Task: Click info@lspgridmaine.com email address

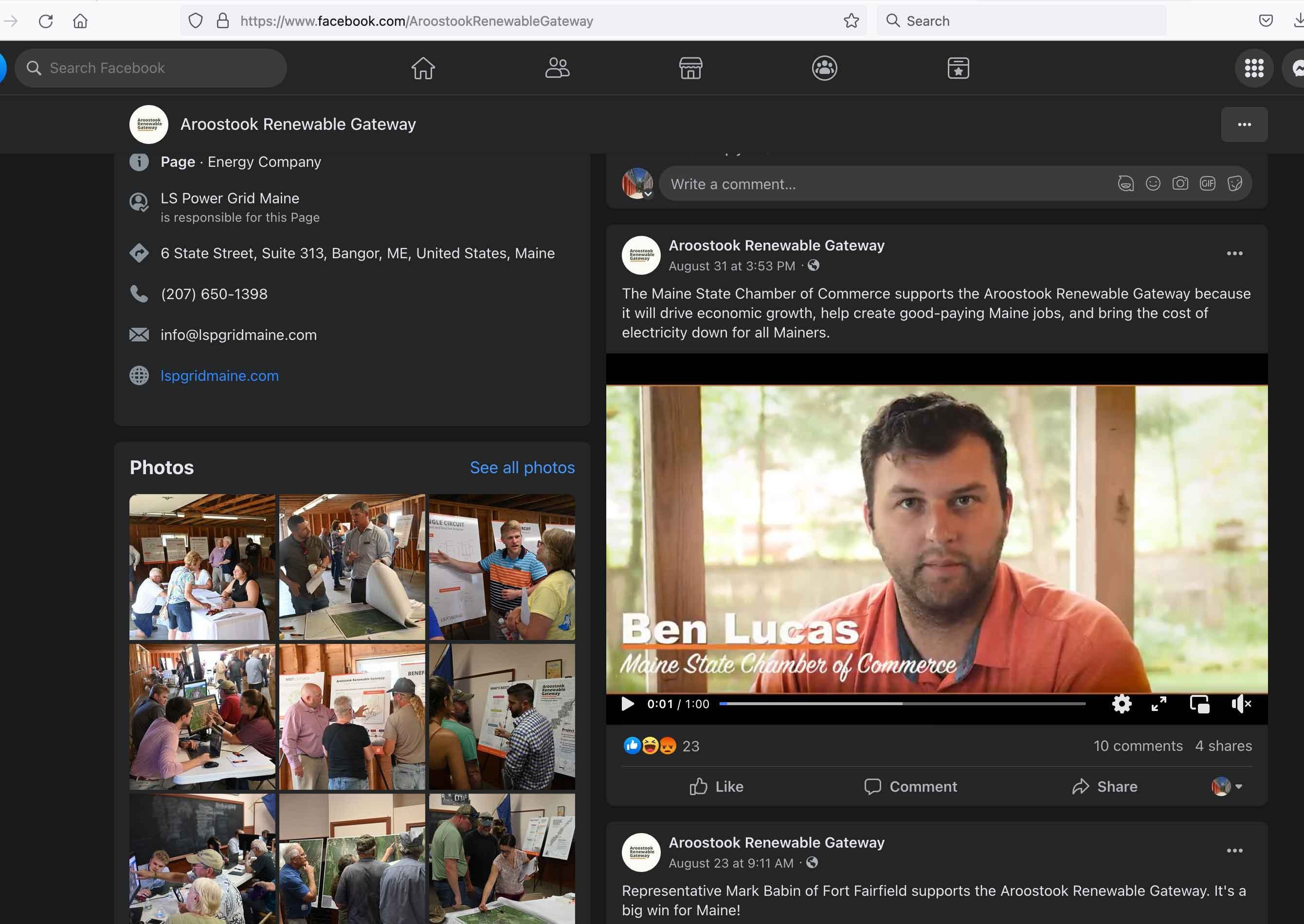Action: click(x=238, y=335)
